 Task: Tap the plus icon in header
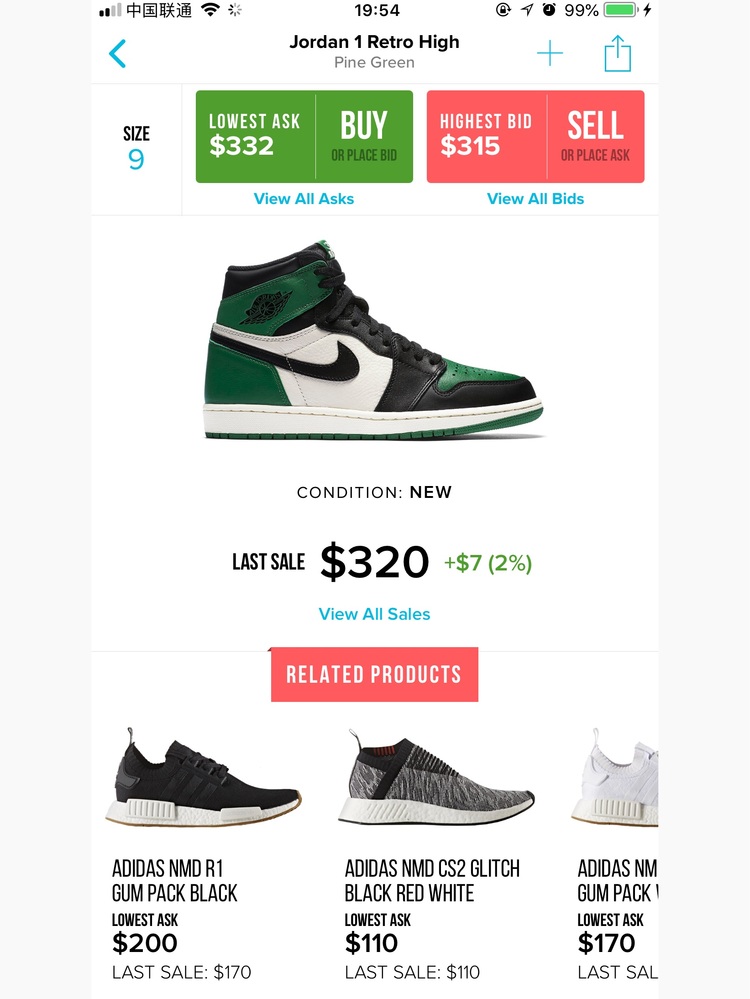click(549, 53)
